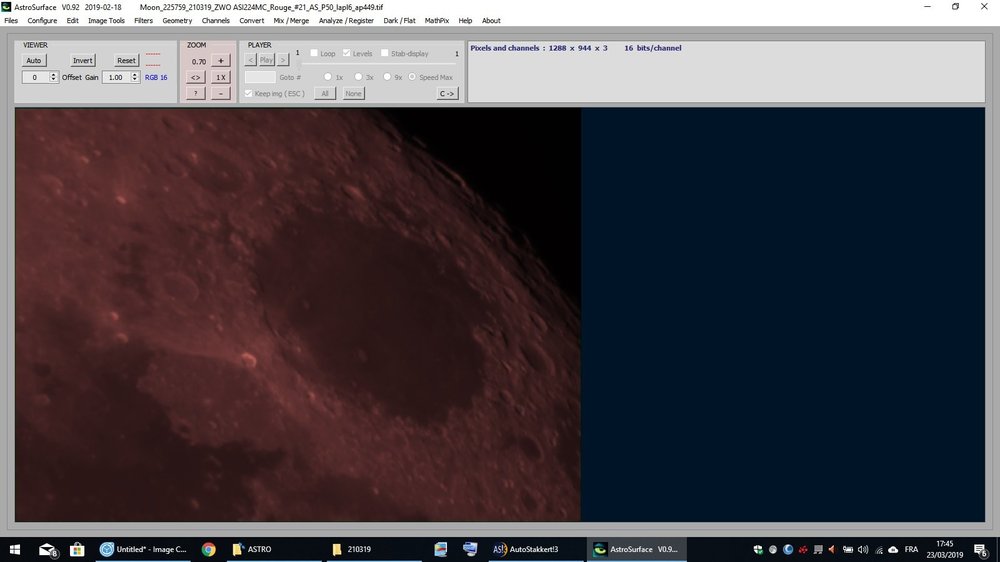Click the Windows Start button
1000x562 pixels.
pyautogui.click(x=15, y=549)
